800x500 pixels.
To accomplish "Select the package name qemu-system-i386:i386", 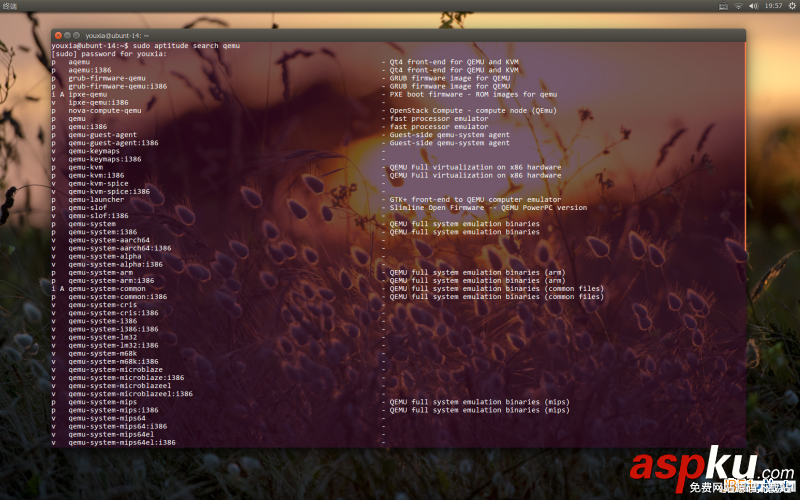I will 113,330.
